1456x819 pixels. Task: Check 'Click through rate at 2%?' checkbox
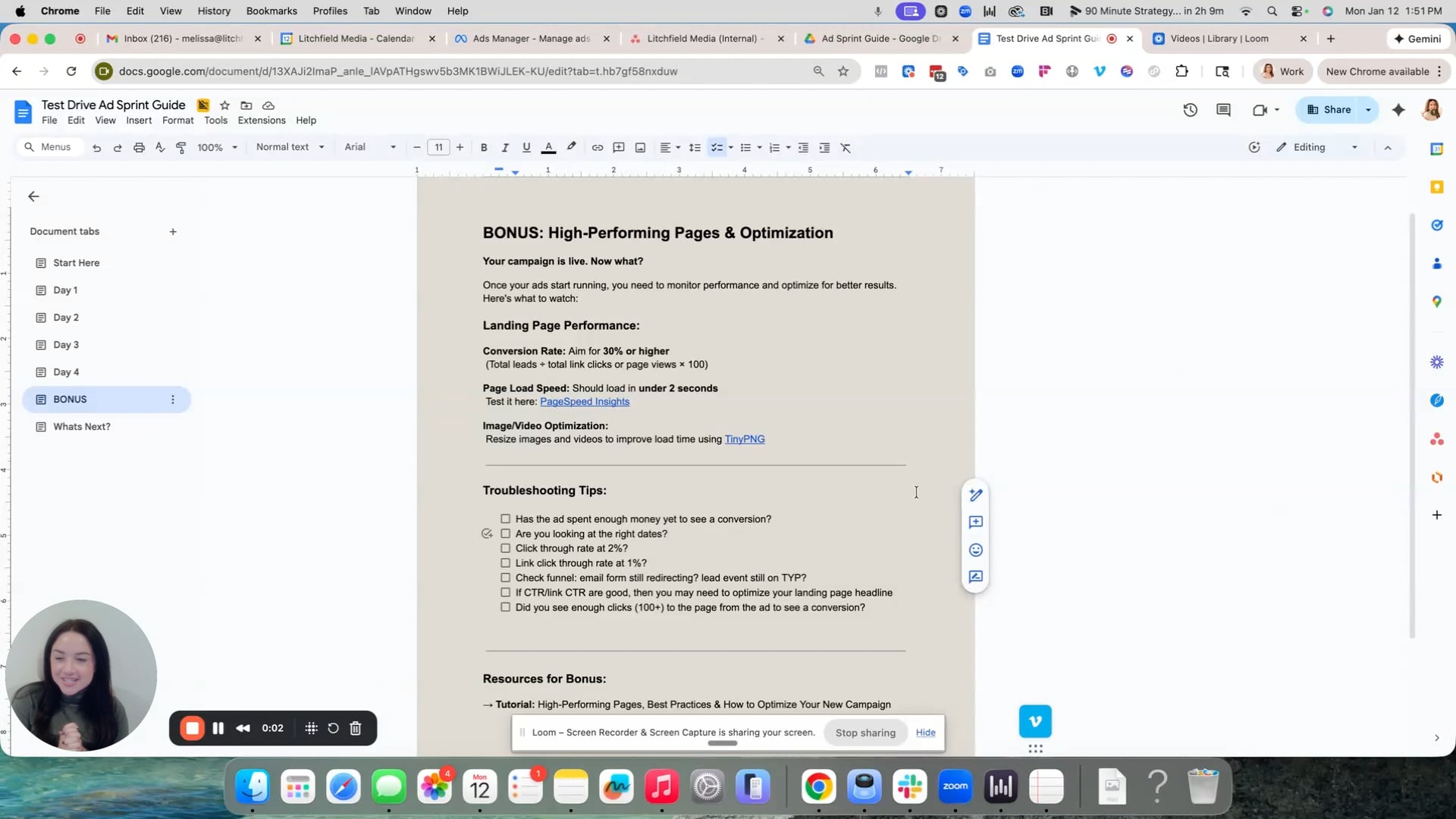pyautogui.click(x=505, y=548)
